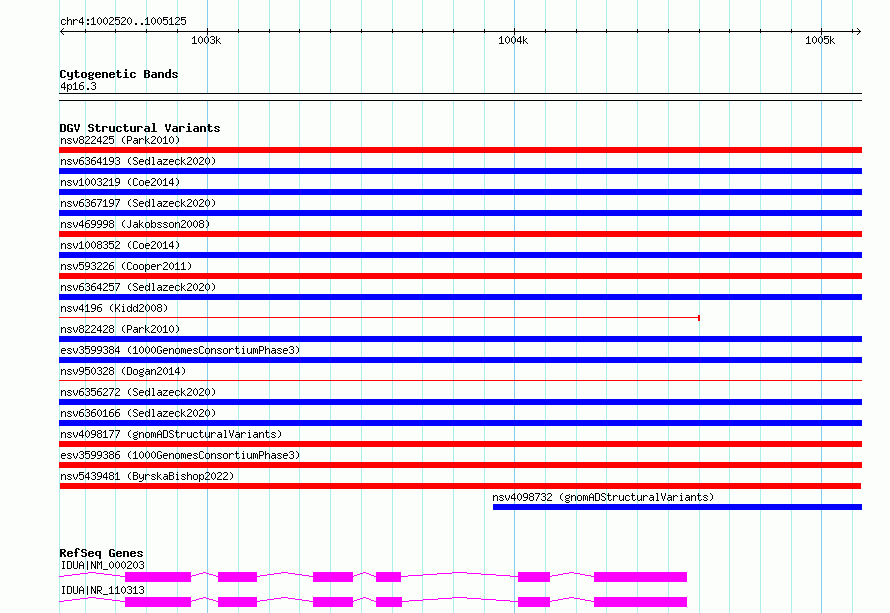Viewport: 890px width, 613px height.
Task: Open the nsv950328 (Dogan2014) label
Action: (x=123, y=371)
